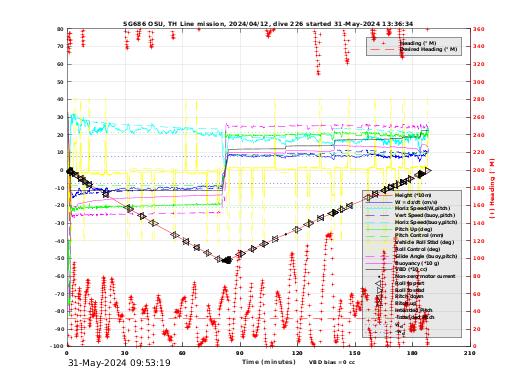Click the Roll to port triangle legend marker
This screenshot has height=390, width=520.
[x=378, y=284]
